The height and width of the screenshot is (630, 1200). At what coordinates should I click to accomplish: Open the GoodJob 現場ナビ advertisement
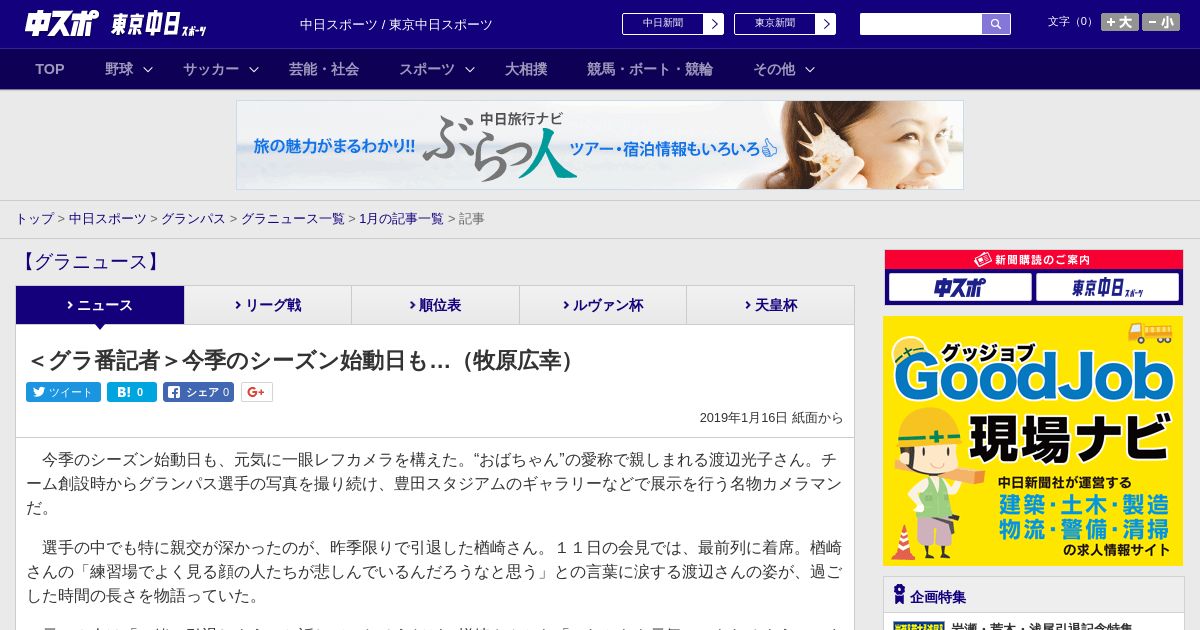1033,441
